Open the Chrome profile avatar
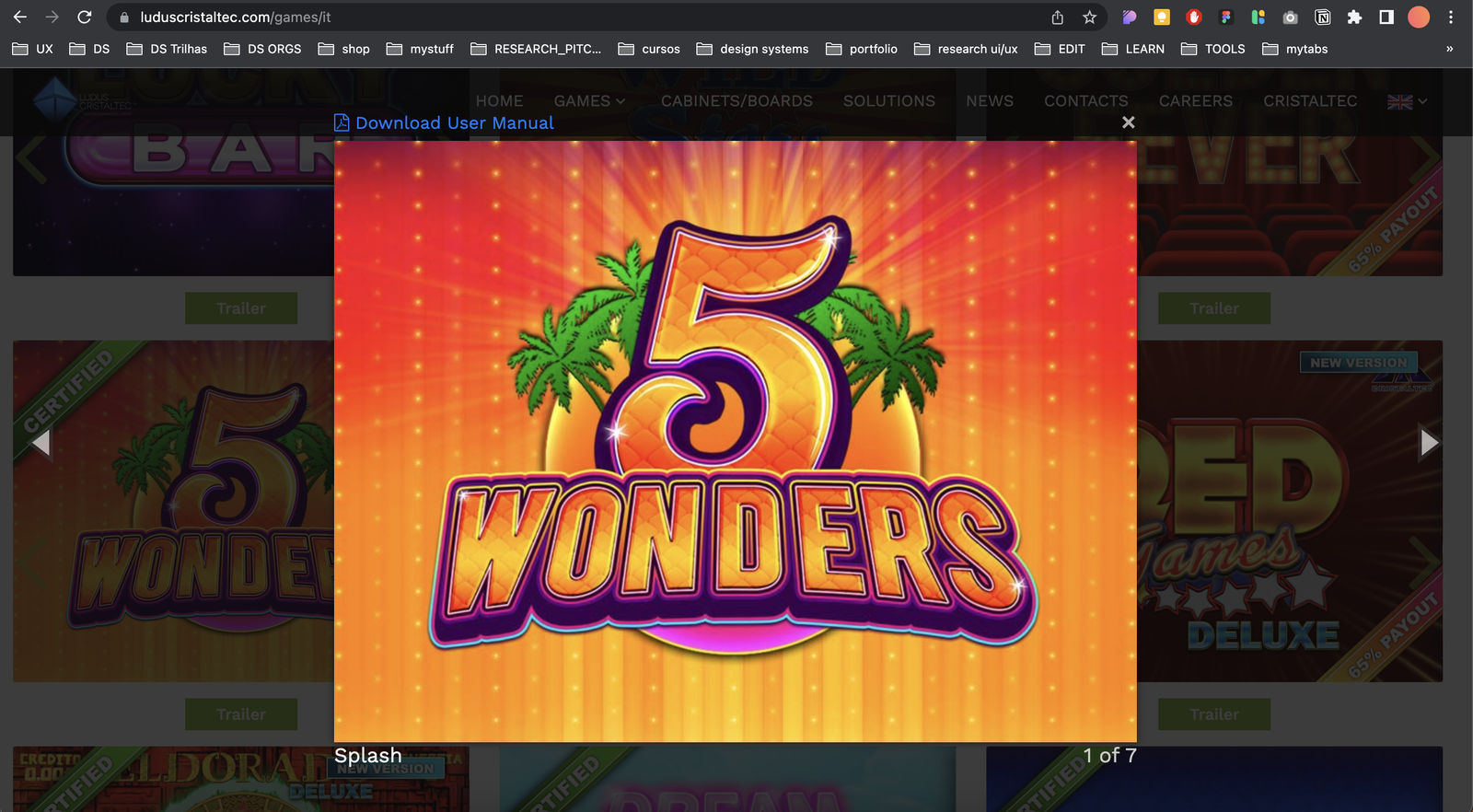The height and width of the screenshot is (812, 1473). click(x=1419, y=17)
